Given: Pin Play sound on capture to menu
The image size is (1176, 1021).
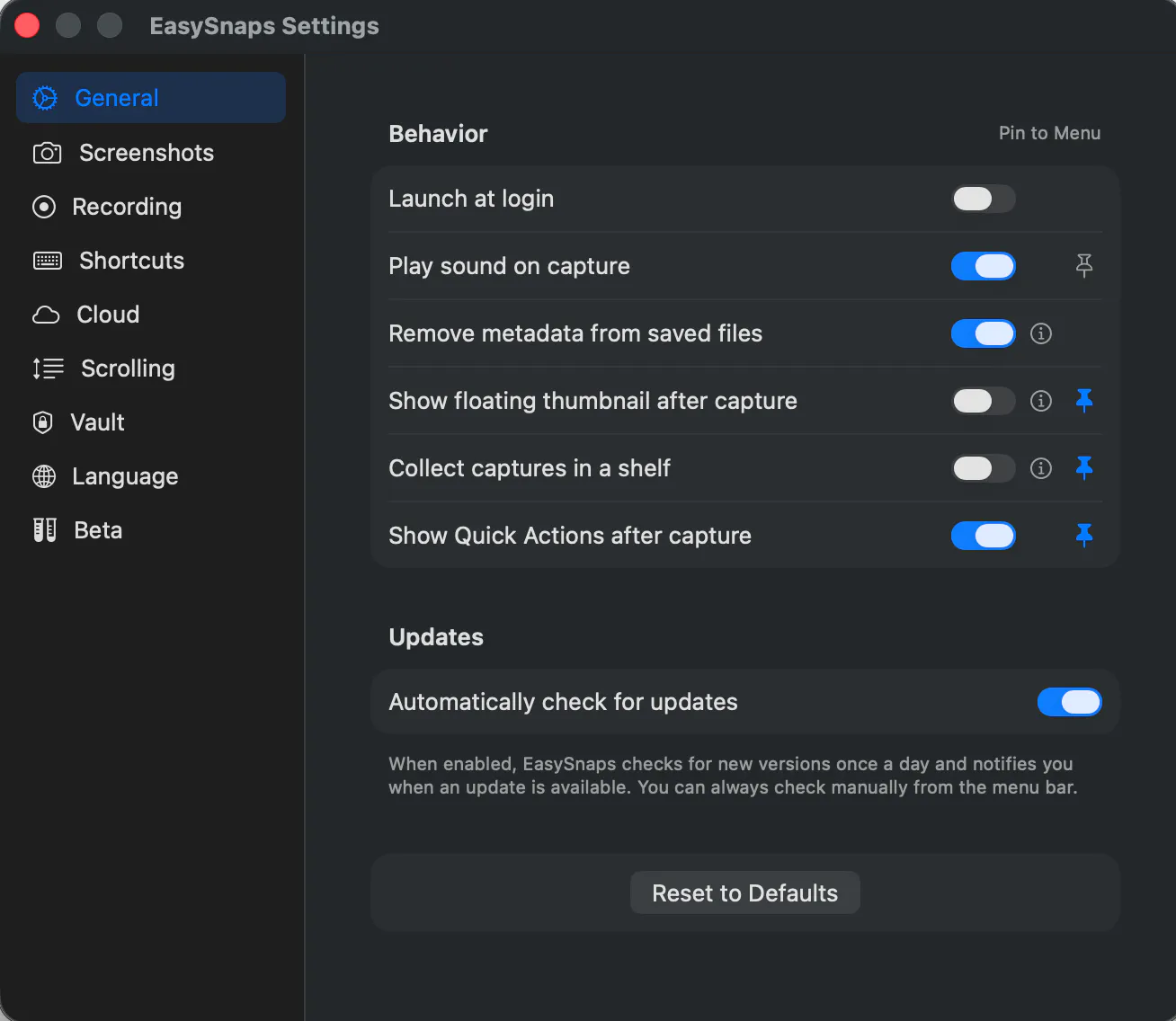Looking at the screenshot, I should click(x=1084, y=265).
